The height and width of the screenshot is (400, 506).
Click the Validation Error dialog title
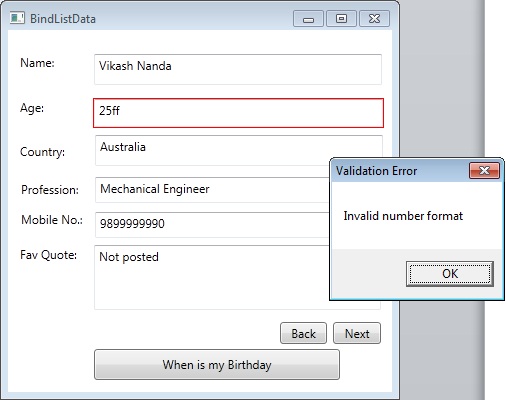pyautogui.click(x=376, y=171)
